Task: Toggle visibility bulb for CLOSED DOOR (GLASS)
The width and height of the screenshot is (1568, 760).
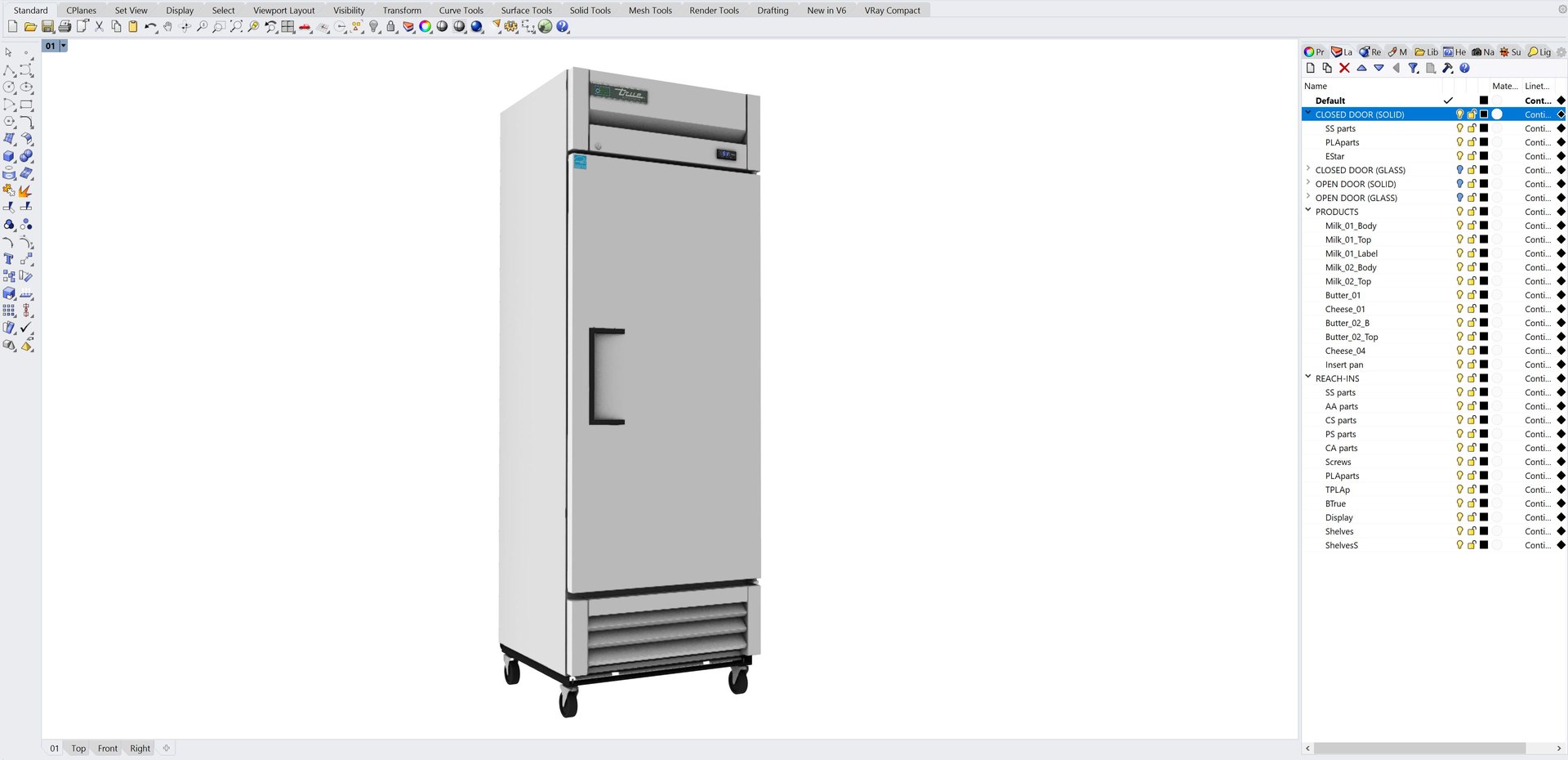Action: point(1459,170)
